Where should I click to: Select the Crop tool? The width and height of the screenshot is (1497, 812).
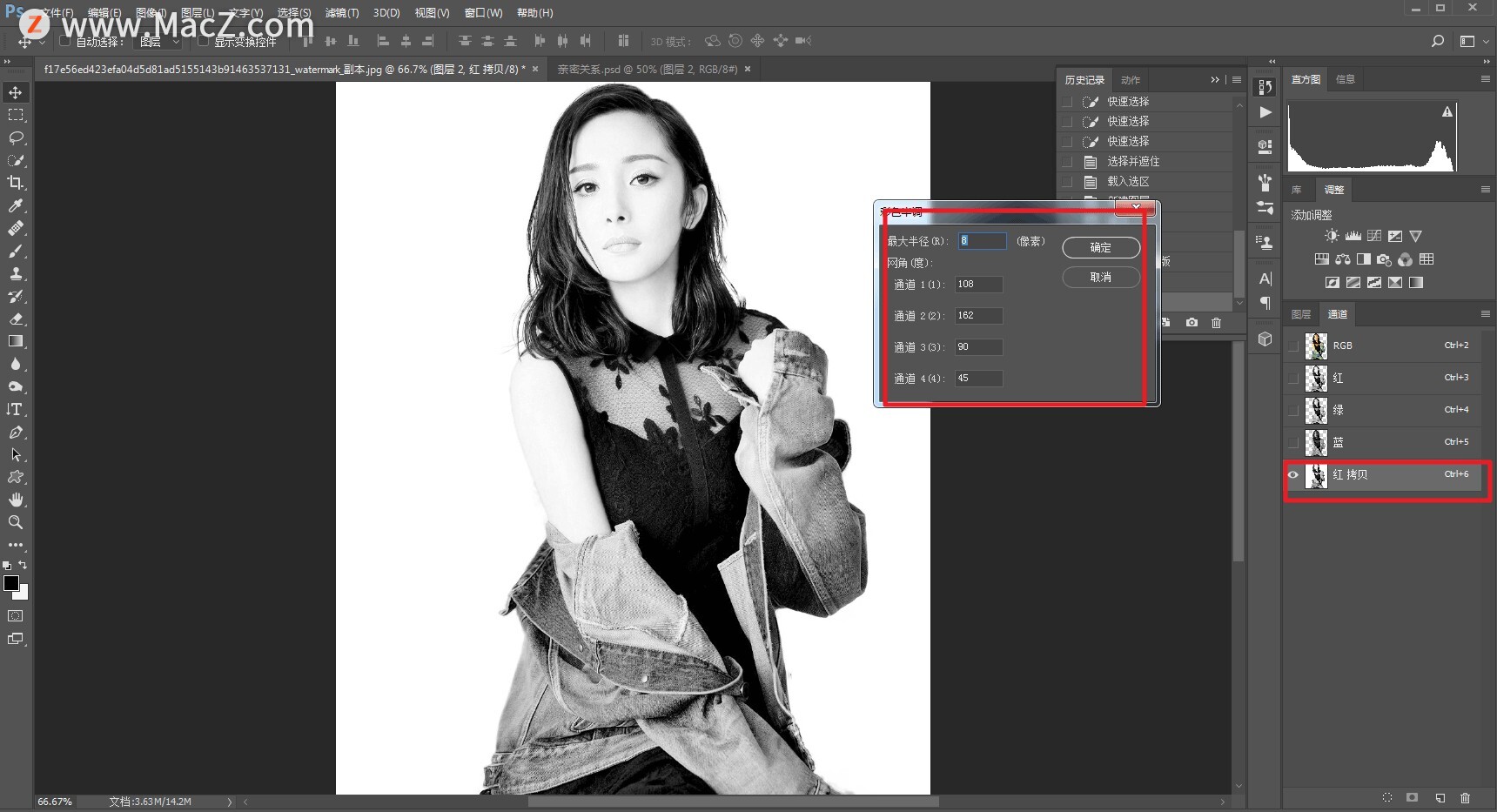click(x=16, y=183)
